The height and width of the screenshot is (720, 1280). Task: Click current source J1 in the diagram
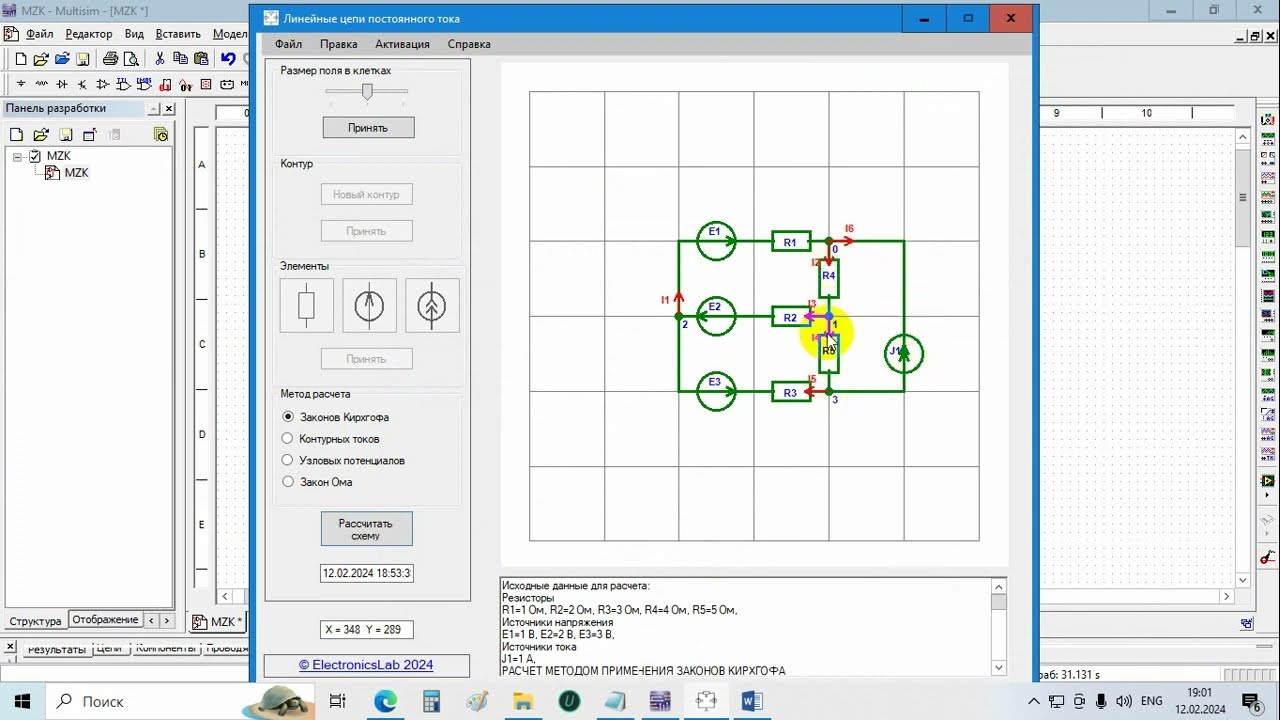pyautogui.click(x=903, y=353)
